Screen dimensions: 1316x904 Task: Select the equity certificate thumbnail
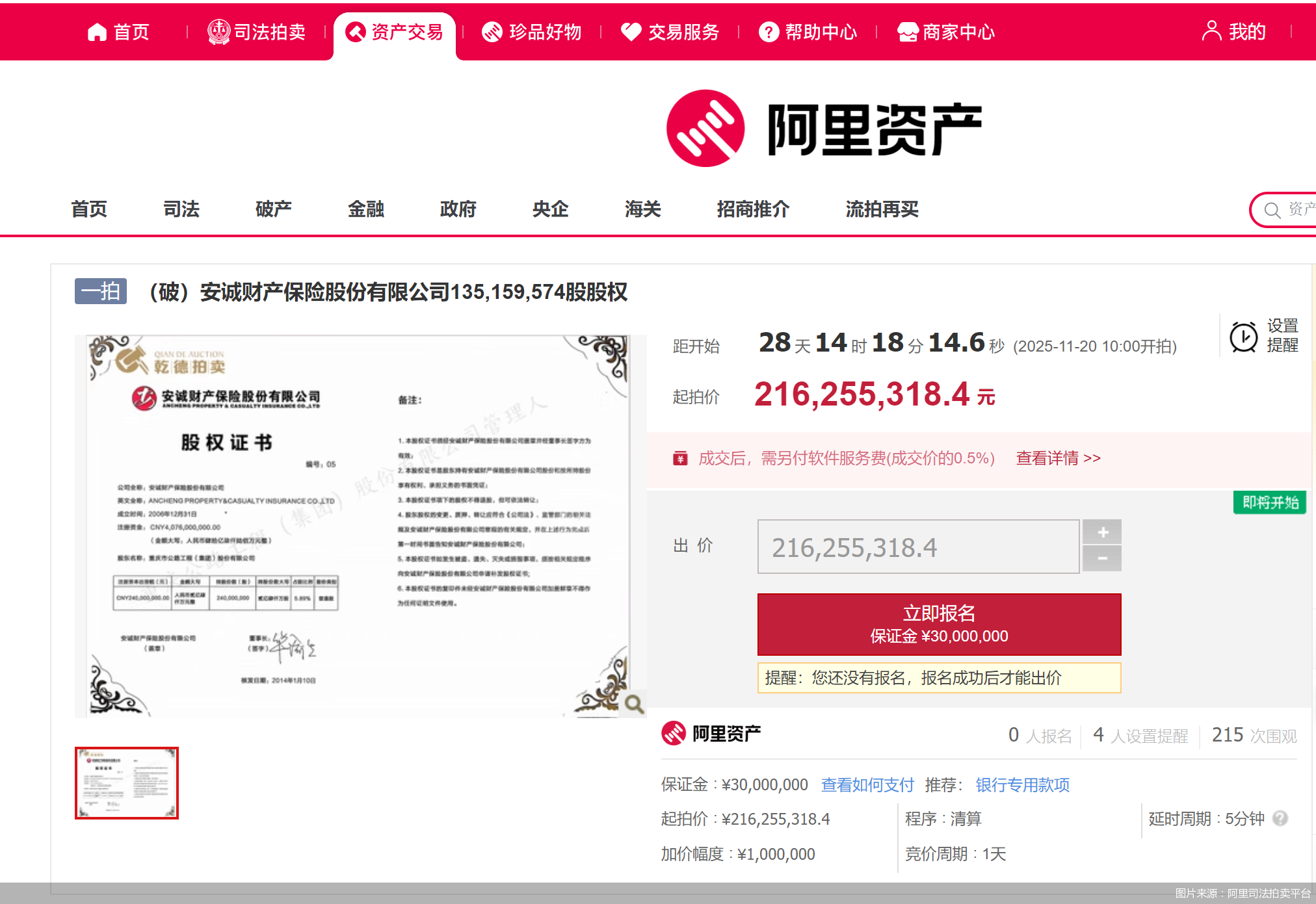(127, 783)
